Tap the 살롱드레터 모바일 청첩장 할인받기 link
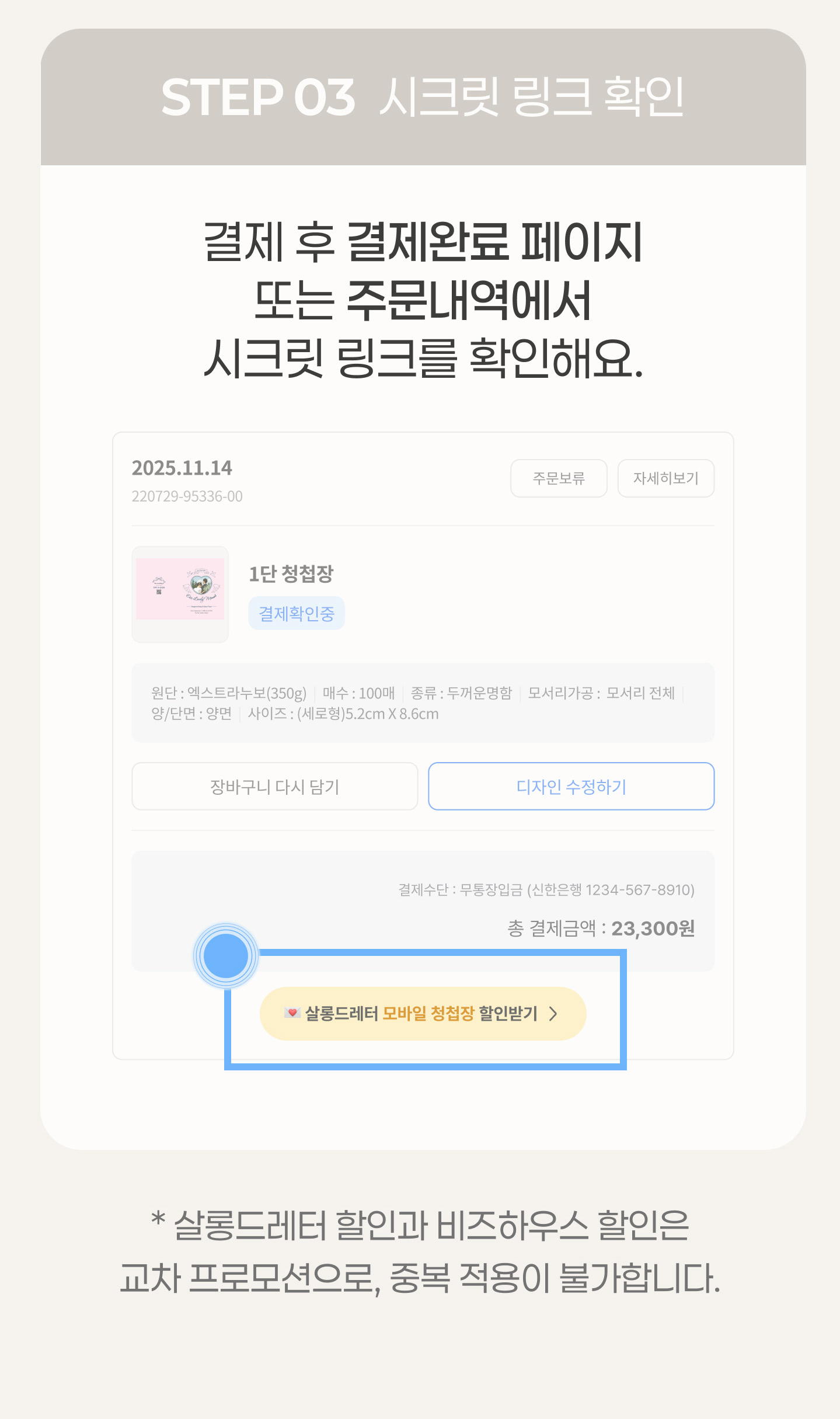This screenshot has height=1419, width=840. pos(421,1014)
